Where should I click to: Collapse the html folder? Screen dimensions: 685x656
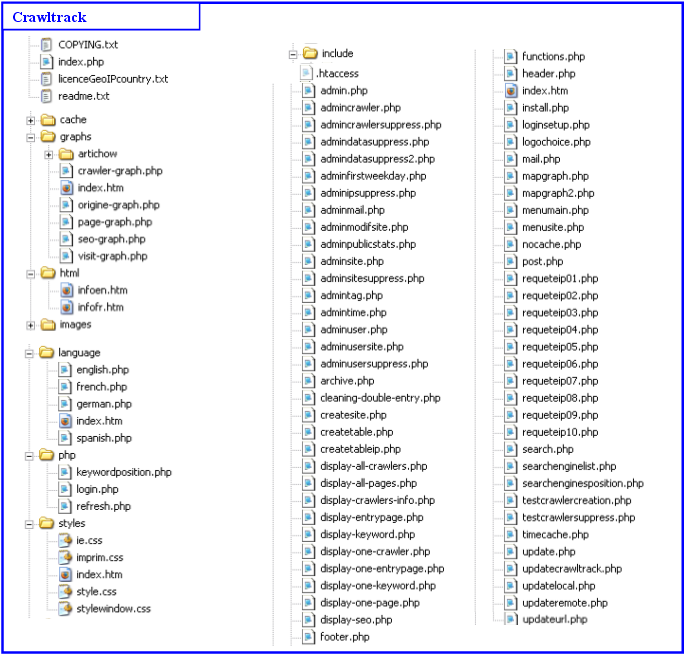(x=30, y=274)
